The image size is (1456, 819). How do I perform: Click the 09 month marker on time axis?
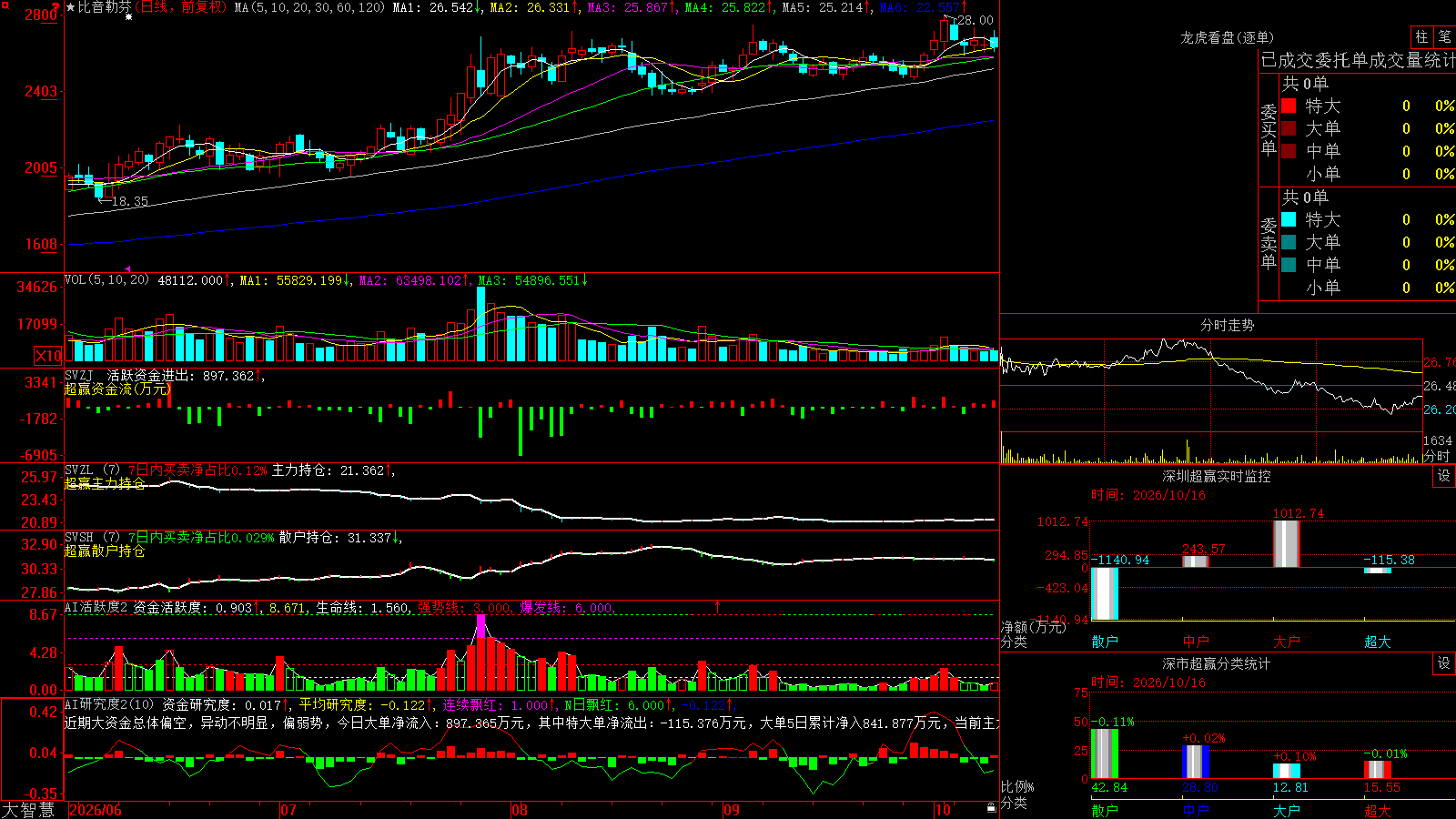731,810
